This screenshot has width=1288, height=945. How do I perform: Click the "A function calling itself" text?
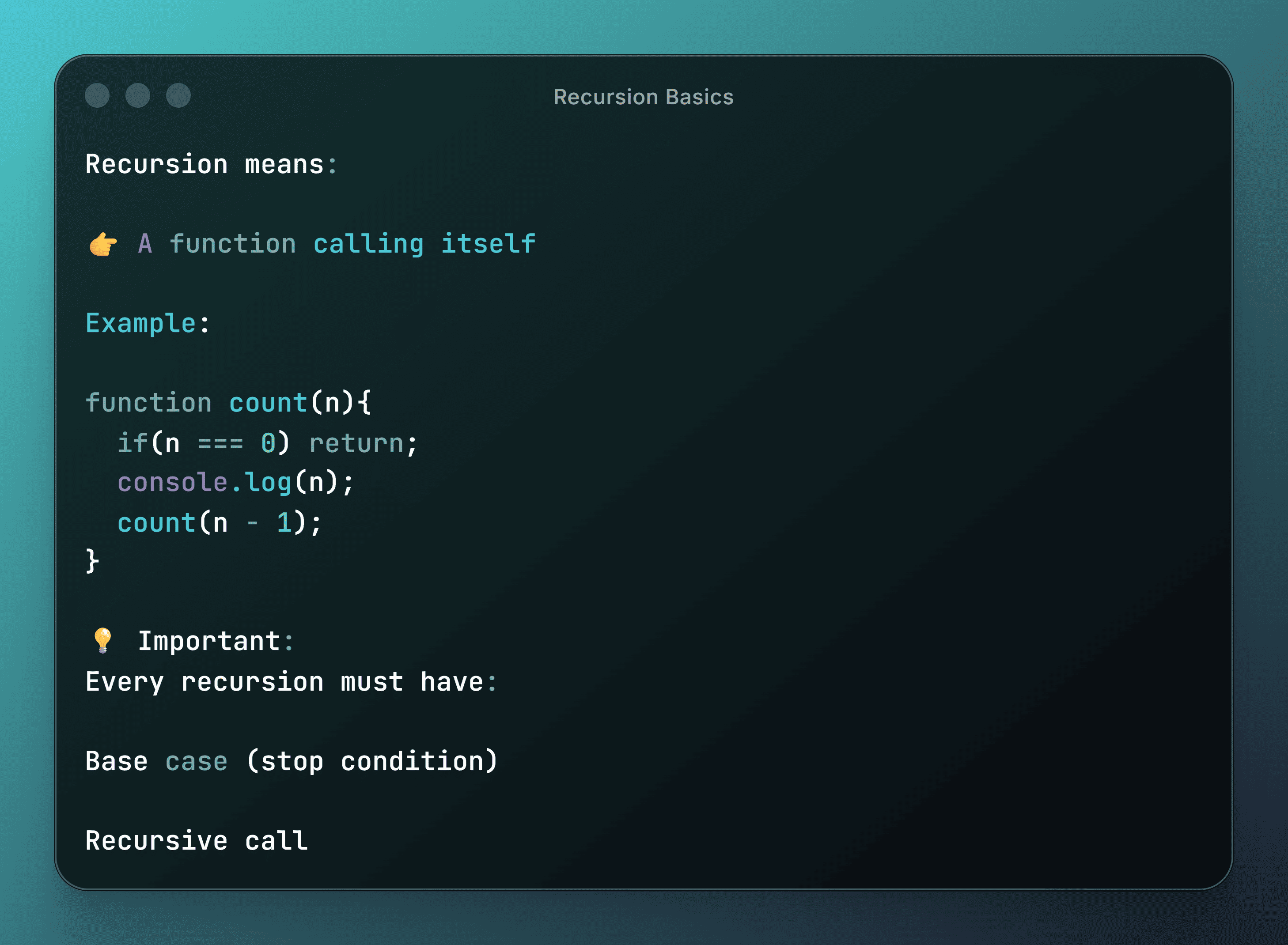pos(337,244)
